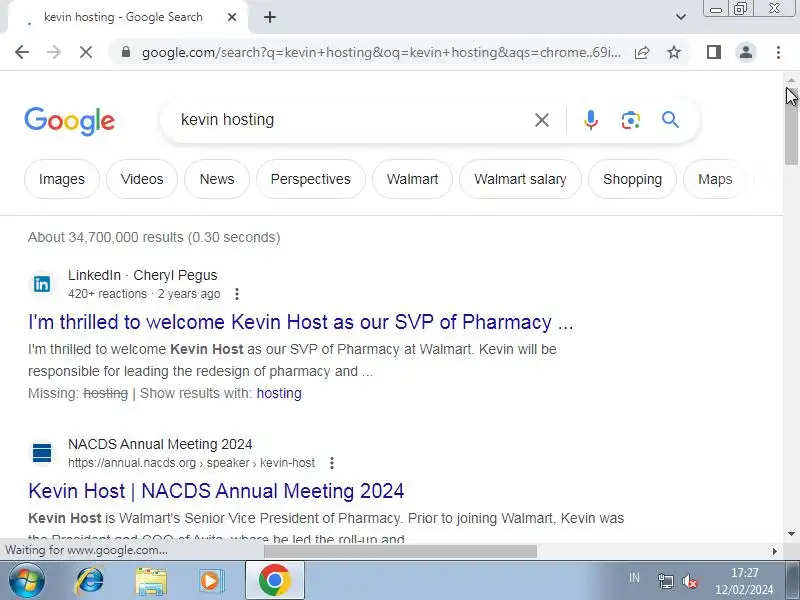
Task: Open the tab search dropdown arrow
Action: [681, 17]
